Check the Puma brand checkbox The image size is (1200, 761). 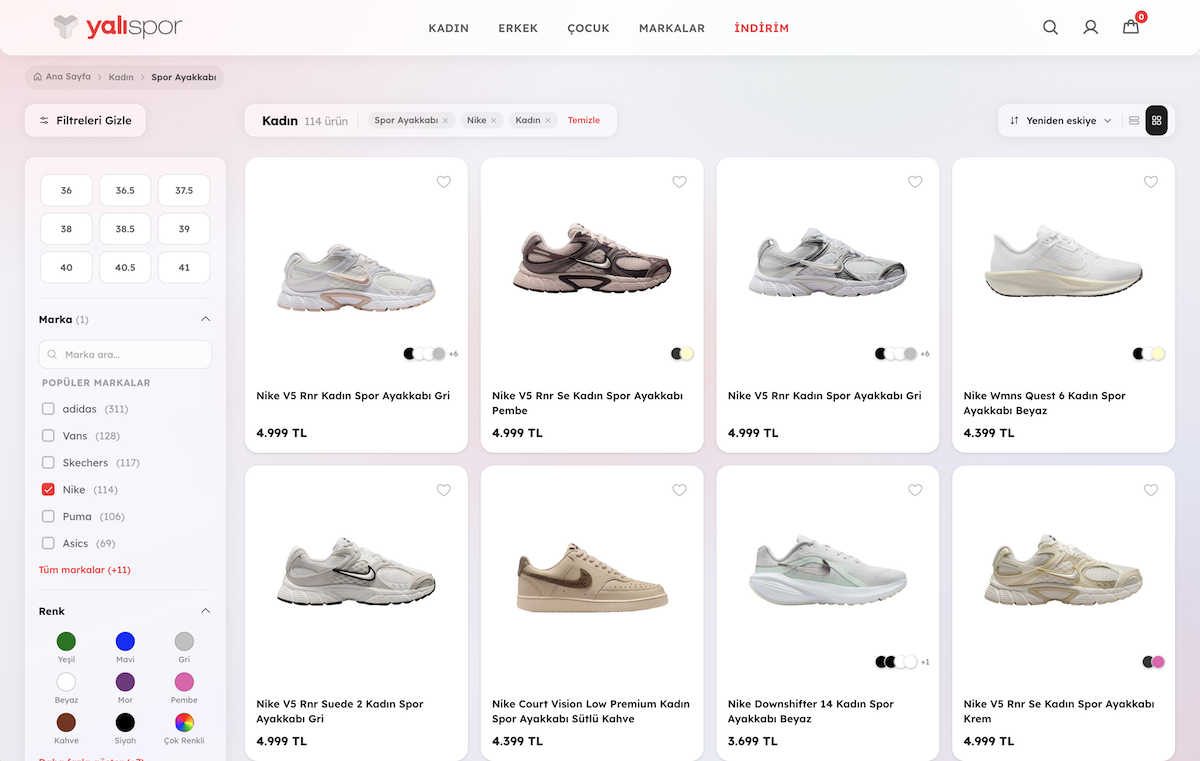(x=48, y=517)
